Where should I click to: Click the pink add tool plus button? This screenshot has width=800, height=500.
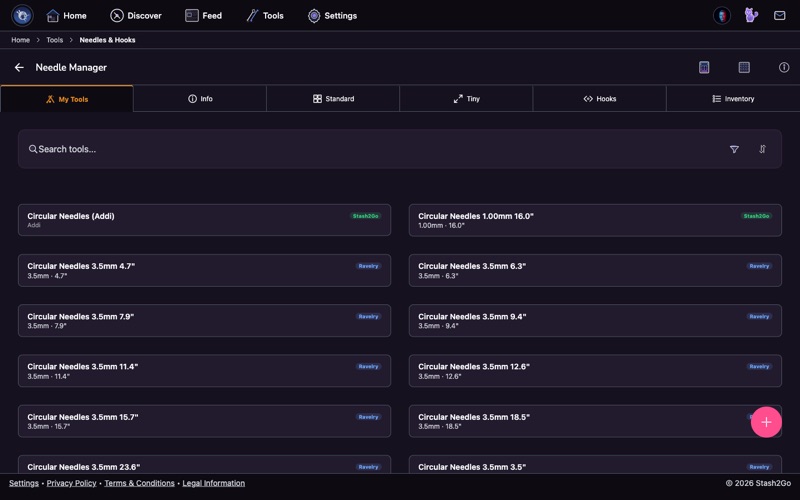766,422
